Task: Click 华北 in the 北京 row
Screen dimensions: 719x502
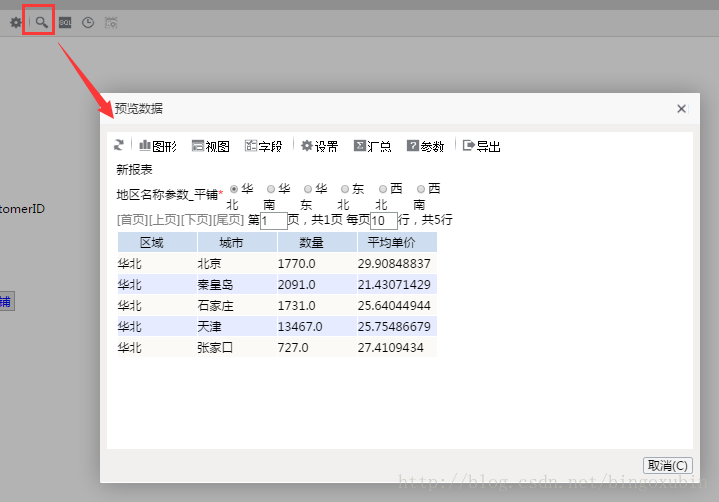Action: tap(130, 264)
